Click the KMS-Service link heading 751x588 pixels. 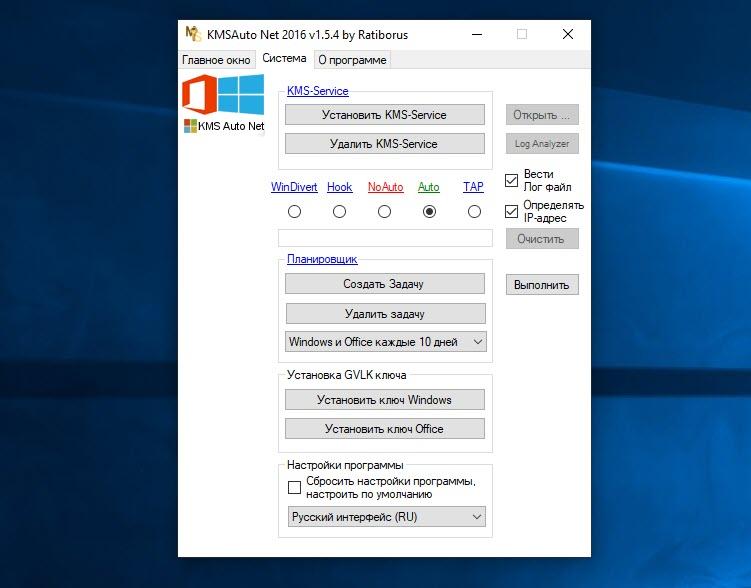pos(318,91)
